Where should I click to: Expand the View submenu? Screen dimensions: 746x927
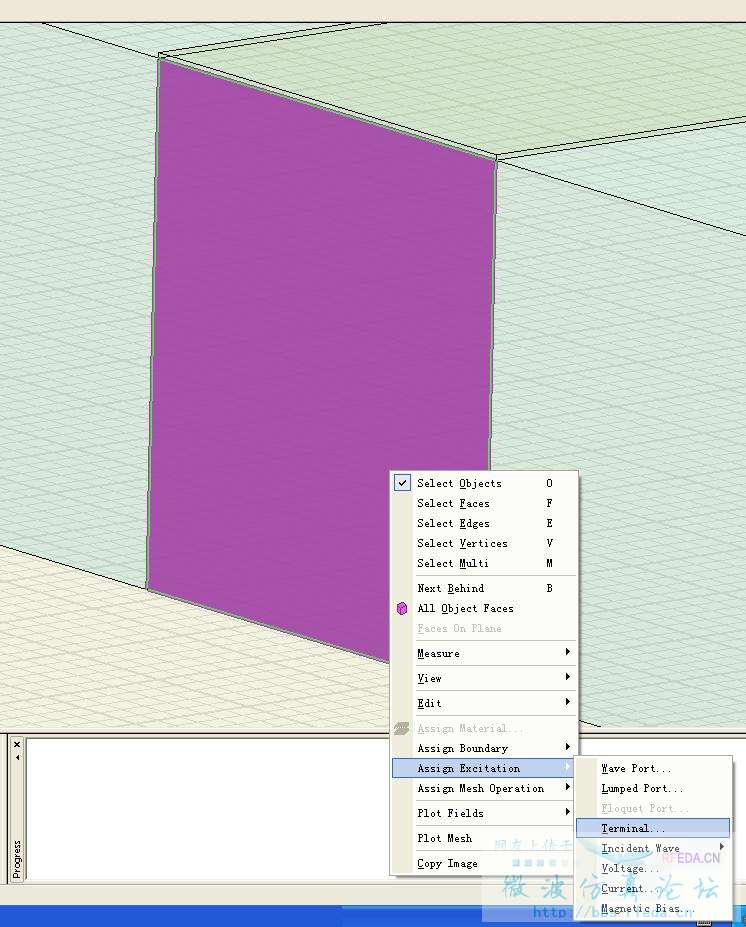pyautogui.click(x=484, y=678)
